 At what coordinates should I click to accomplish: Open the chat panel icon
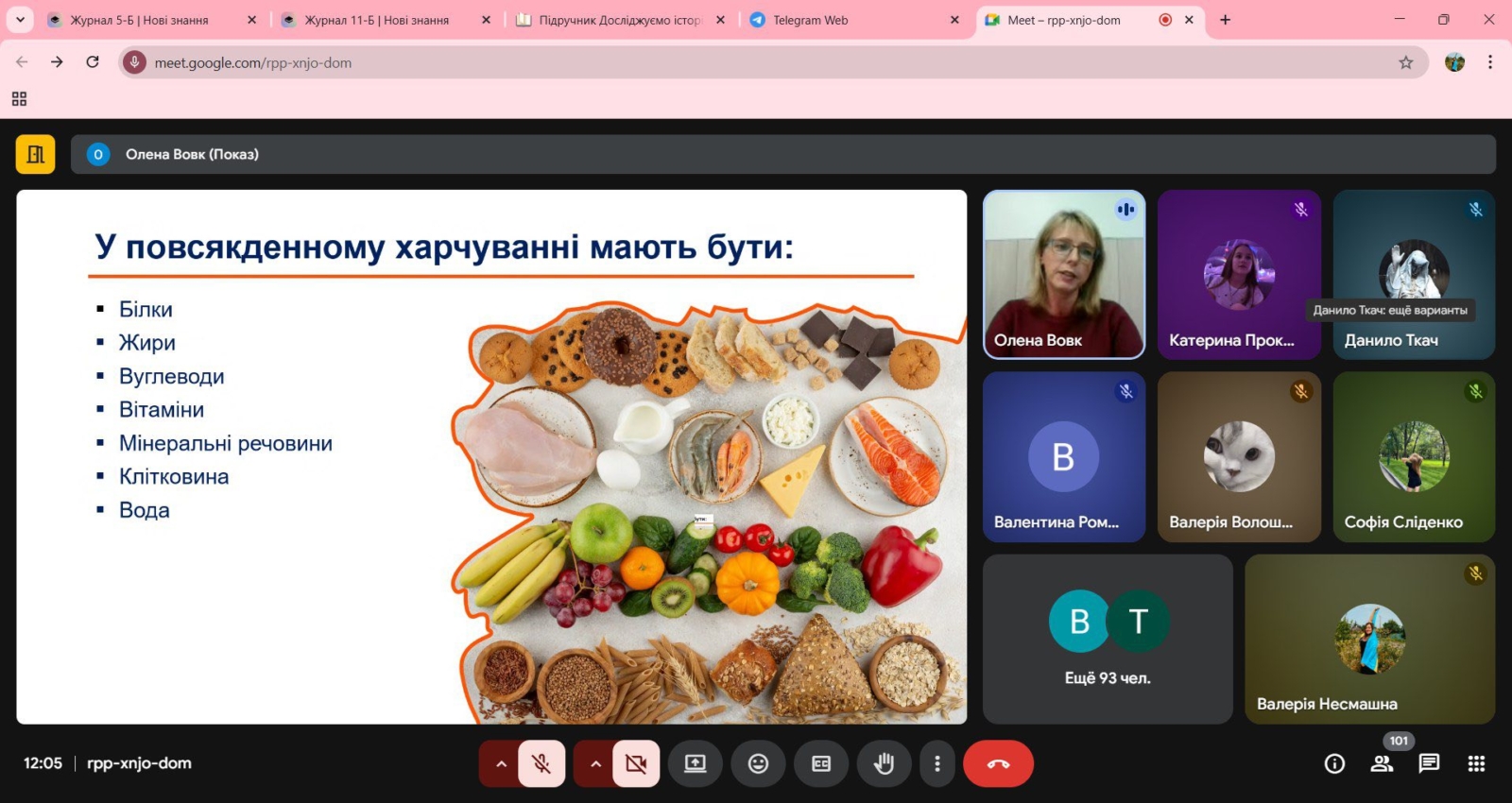(x=1429, y=763)
